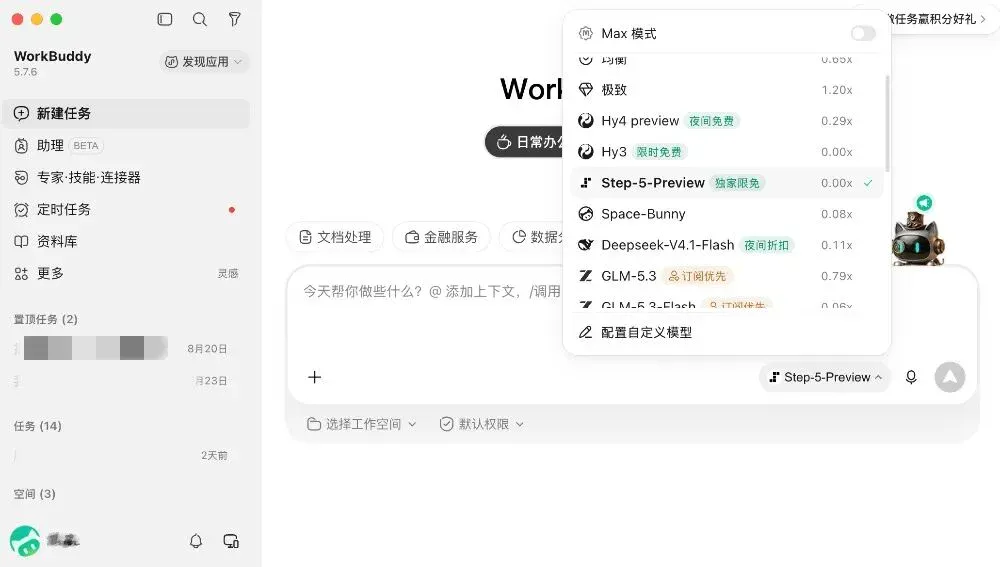Open the 默认权限 dropdown

click(x=482, y=424)
